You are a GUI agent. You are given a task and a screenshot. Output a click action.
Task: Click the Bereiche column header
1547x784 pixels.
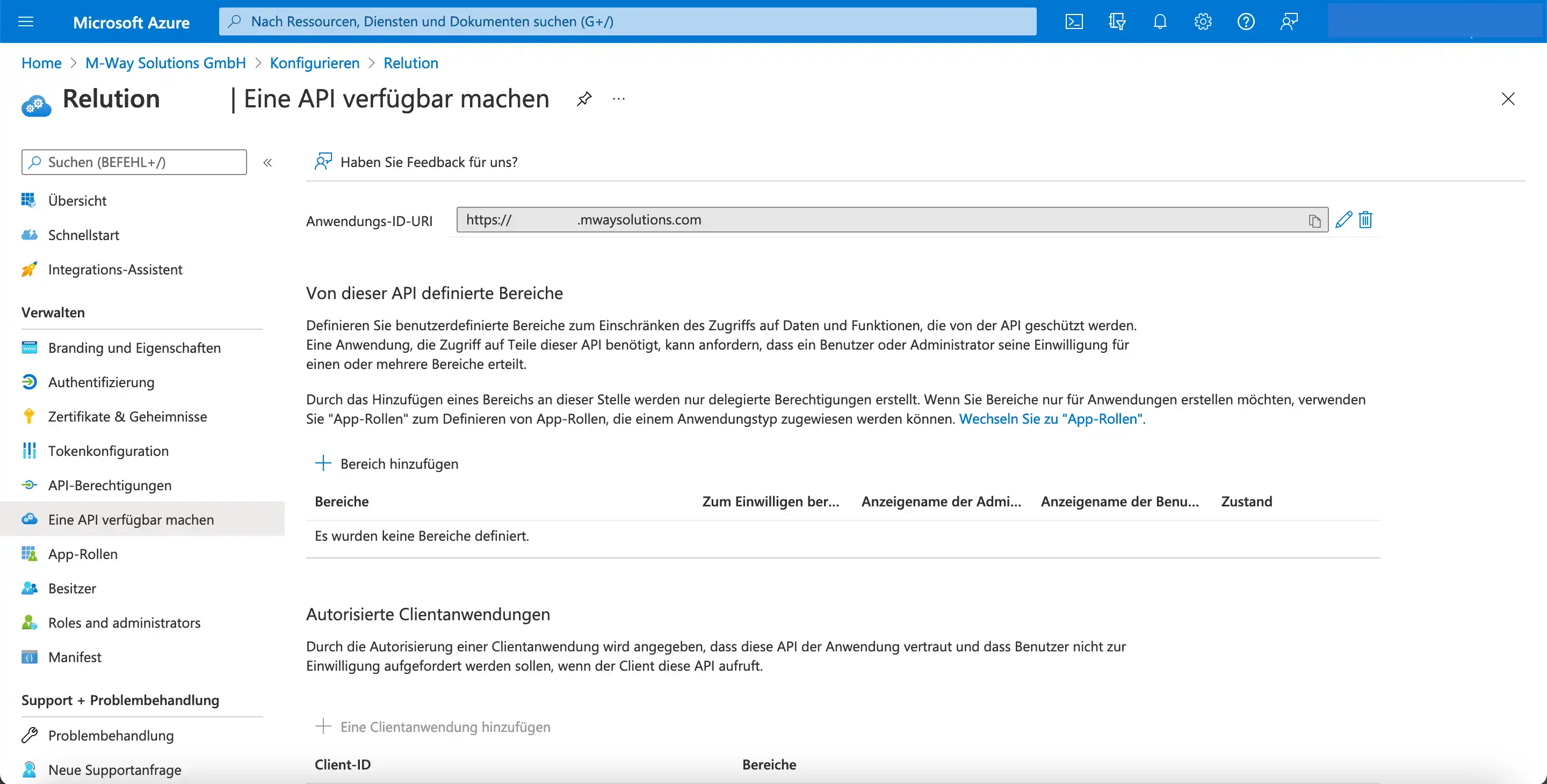[342, 502]
